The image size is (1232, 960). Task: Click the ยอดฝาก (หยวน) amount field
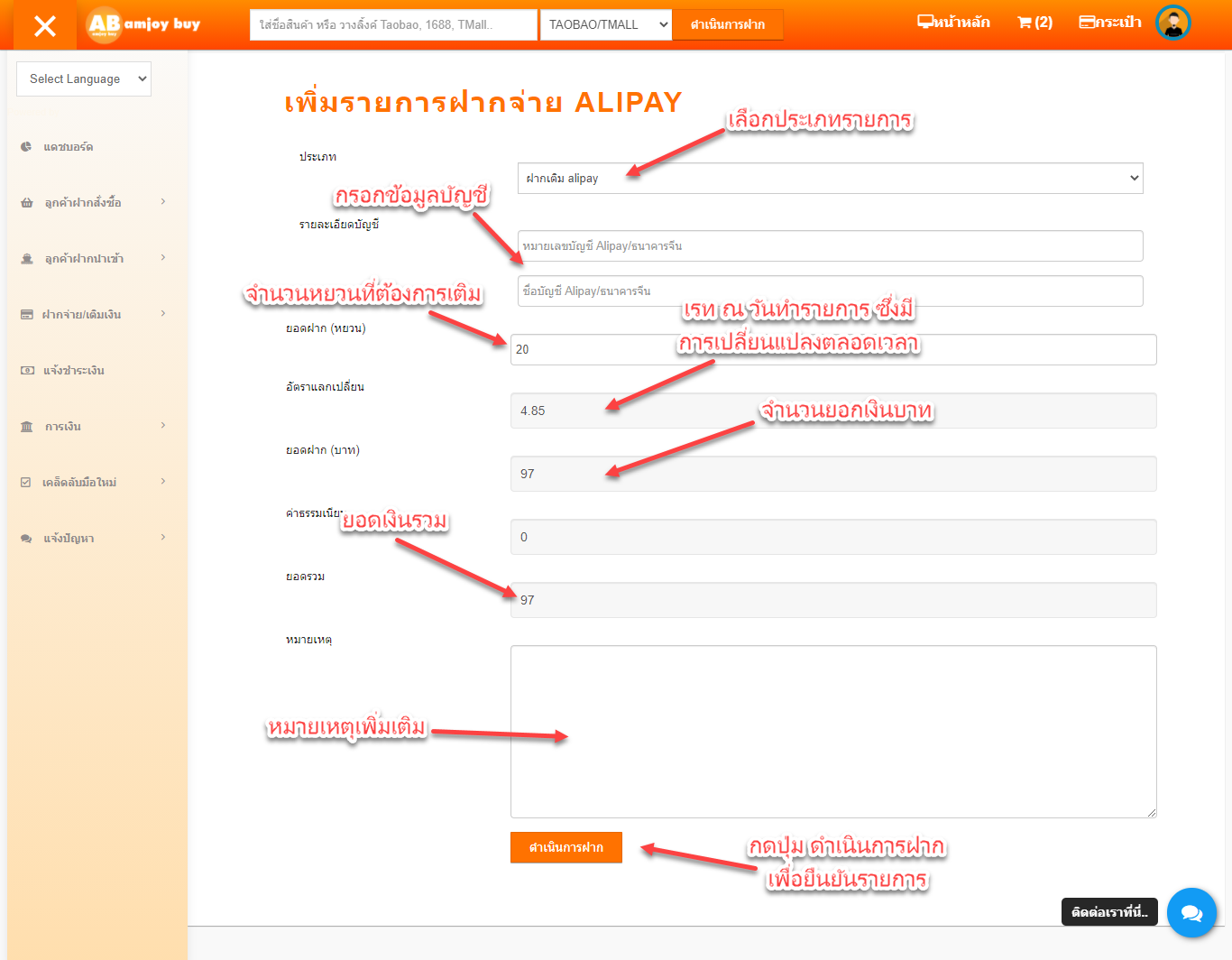tap(833, 349)
